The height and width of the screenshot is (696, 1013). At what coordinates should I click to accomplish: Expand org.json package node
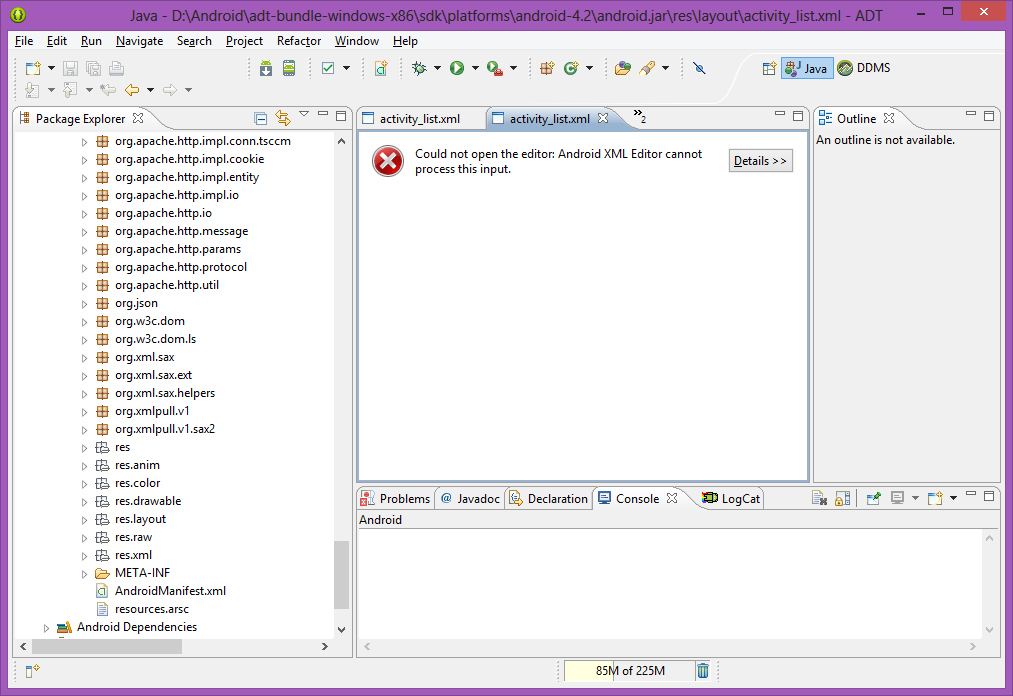pyautogui.click(x=84, y=304)
